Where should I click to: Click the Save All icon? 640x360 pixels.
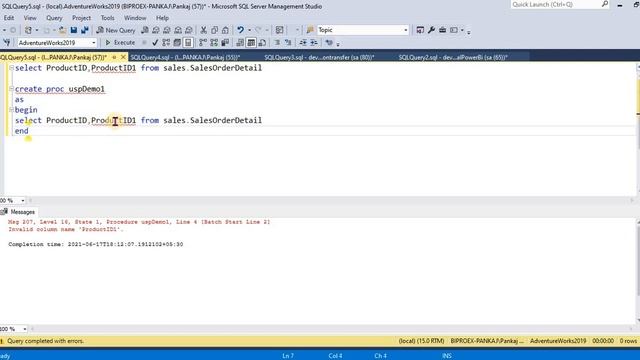[85, 30]
